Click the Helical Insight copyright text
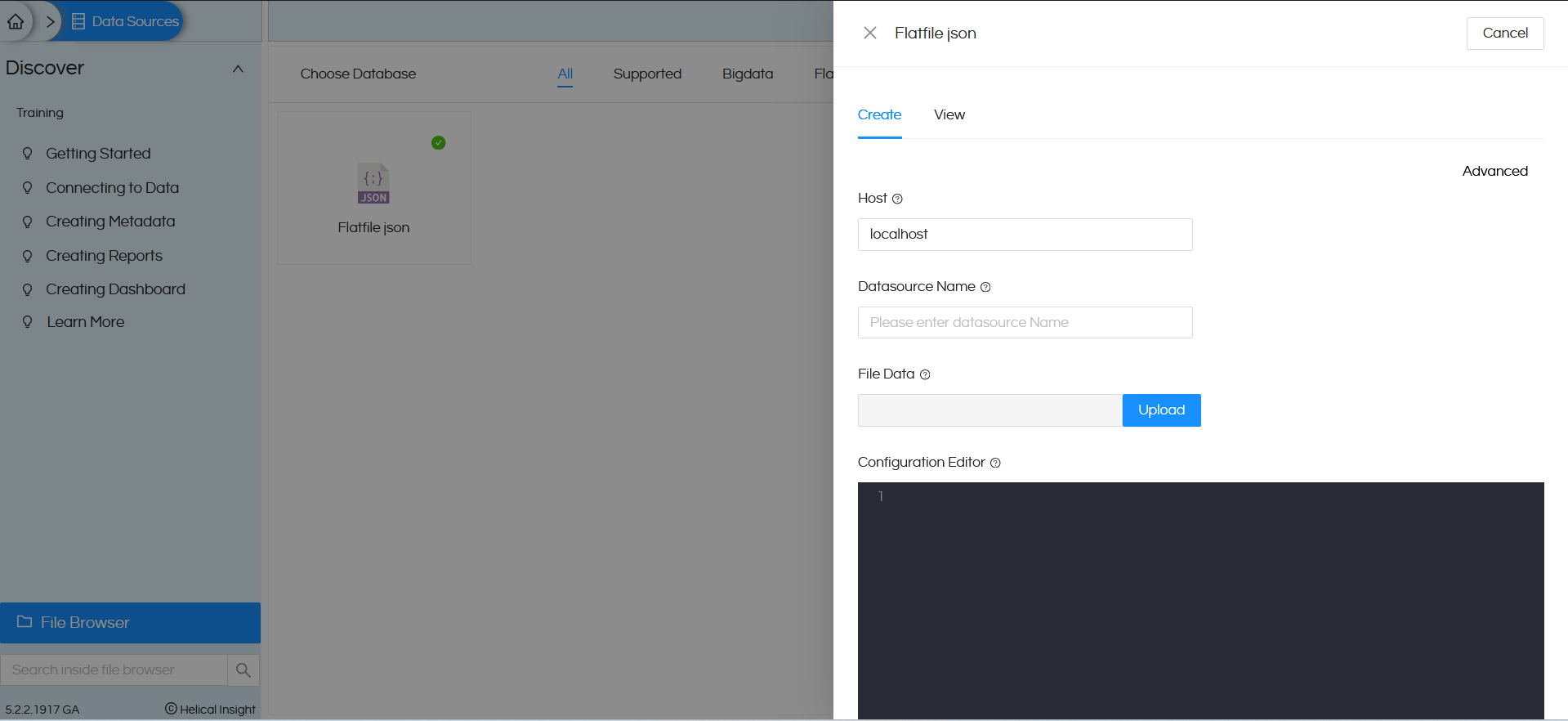This screenshot has width=1568, height=721. pos(211,709)
